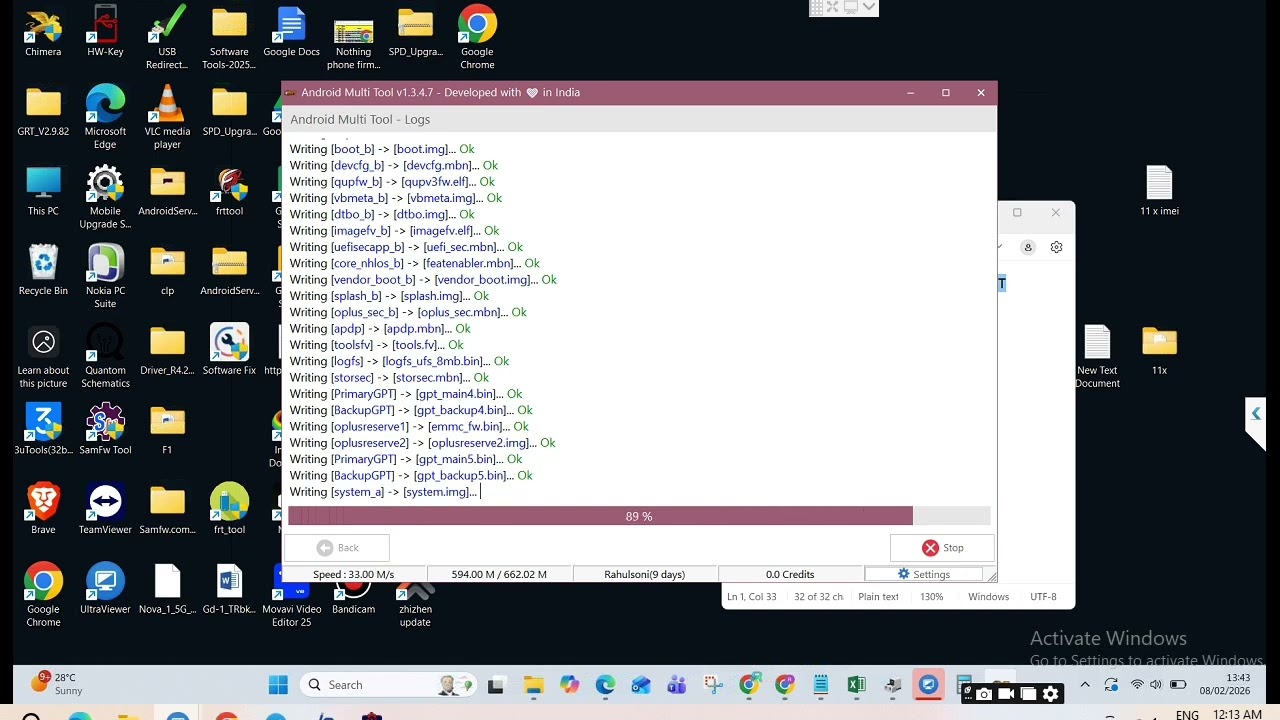Click the log line Writing [system_a]
This screenshot has height=720, width=1280.
(384, 492)
